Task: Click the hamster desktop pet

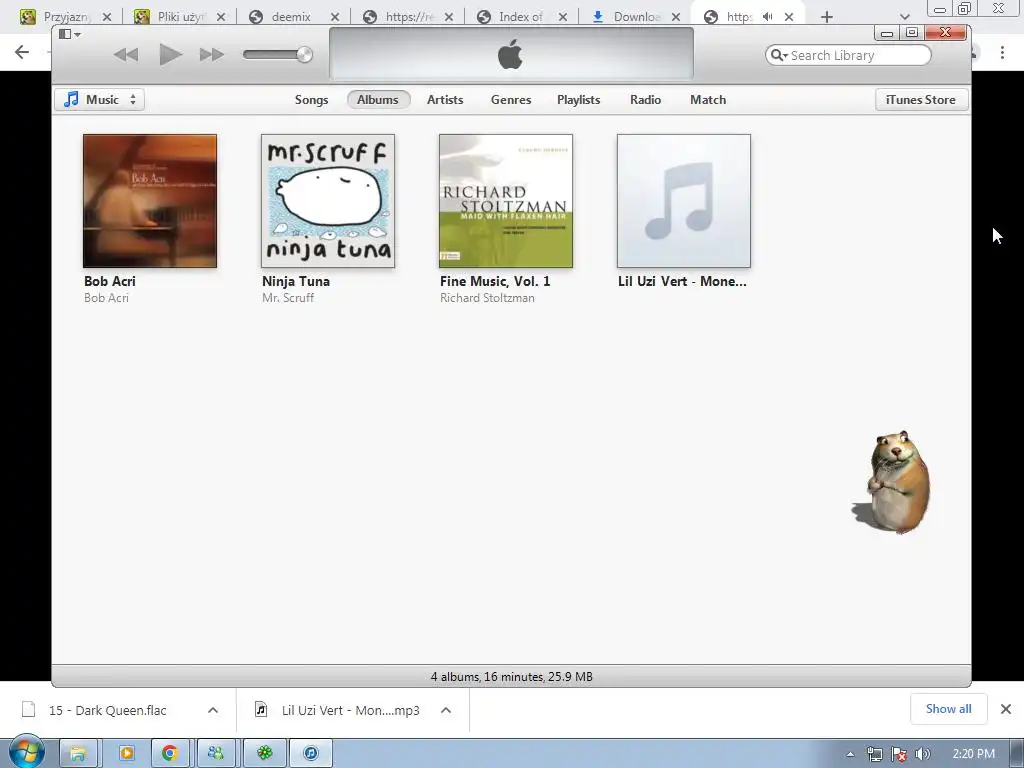Action: pos(893,482)
